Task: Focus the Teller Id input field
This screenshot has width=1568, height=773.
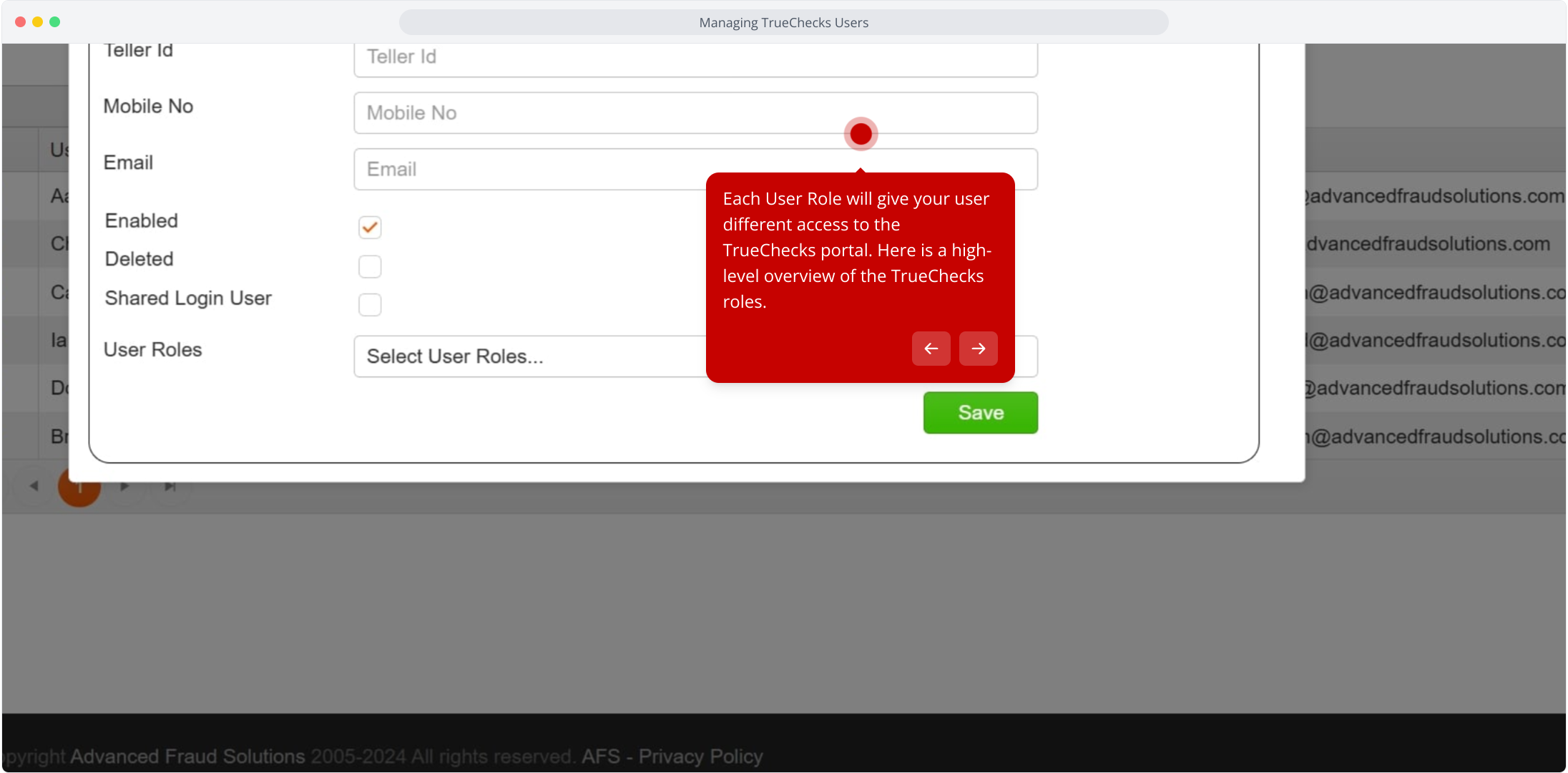Action: click(x=695, y=59)
